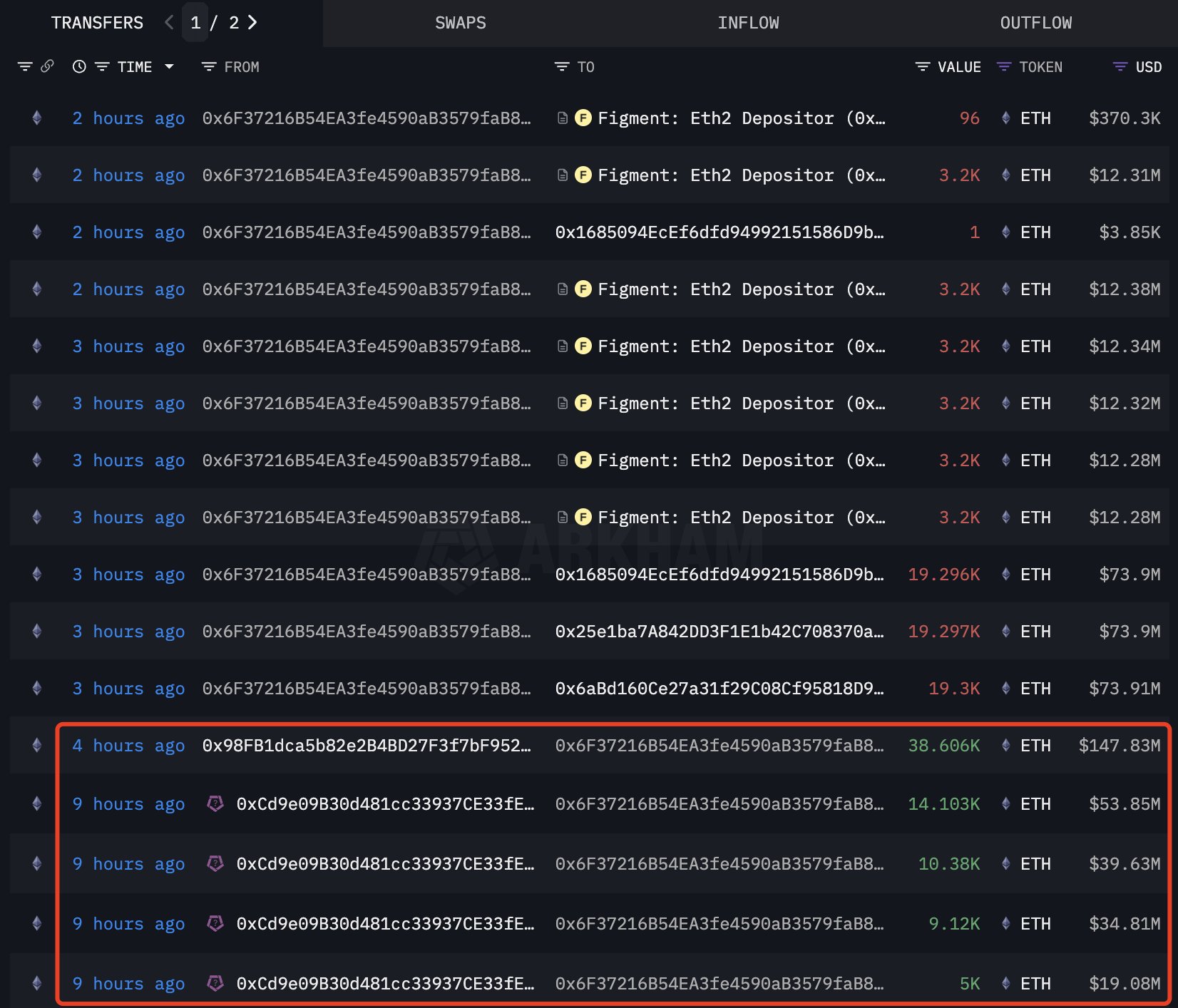Open the TIME sort dropdown chevron

(x=170, y=66)
